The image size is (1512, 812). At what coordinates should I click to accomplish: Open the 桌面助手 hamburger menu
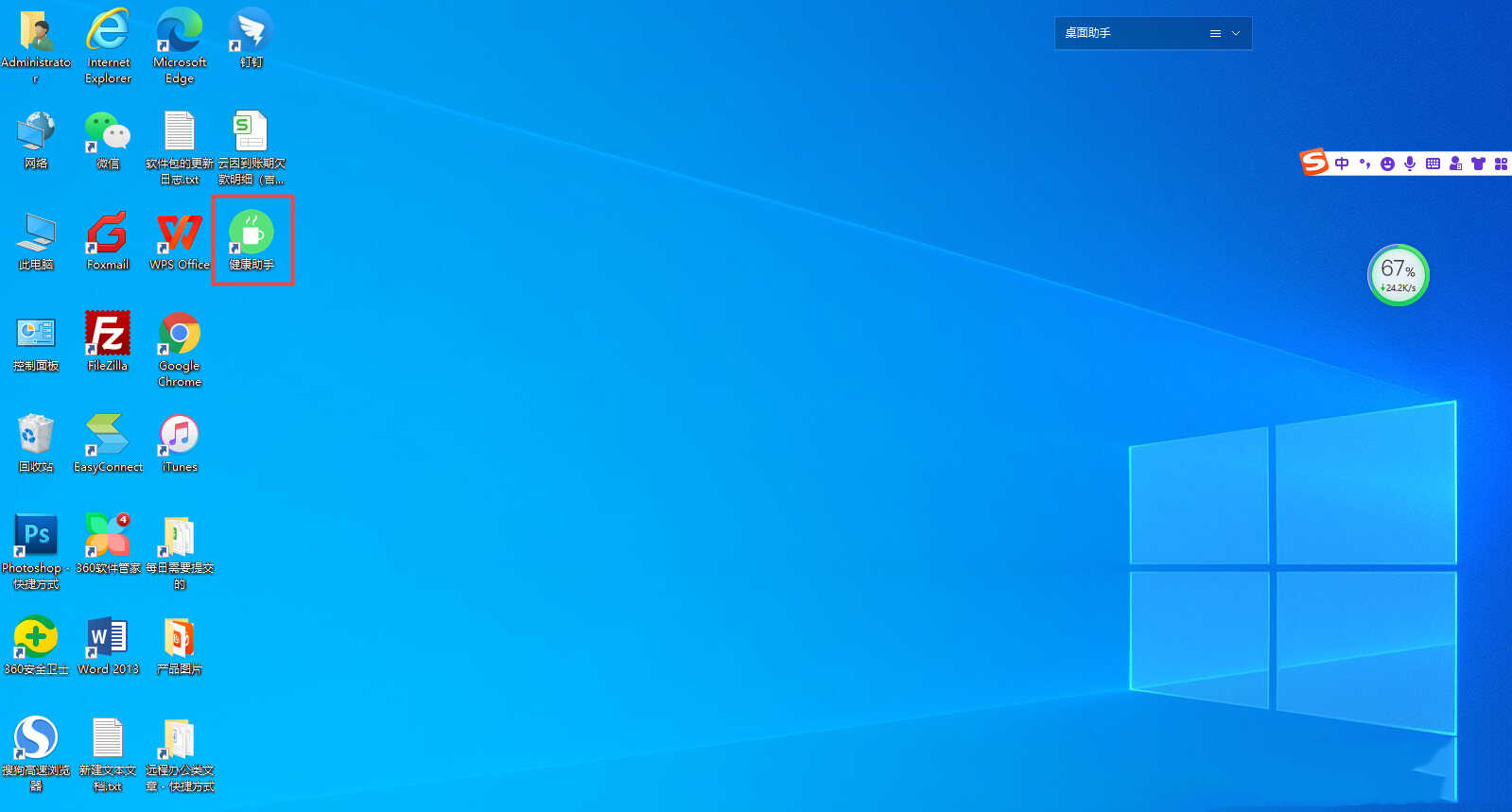coord(1215,33)
